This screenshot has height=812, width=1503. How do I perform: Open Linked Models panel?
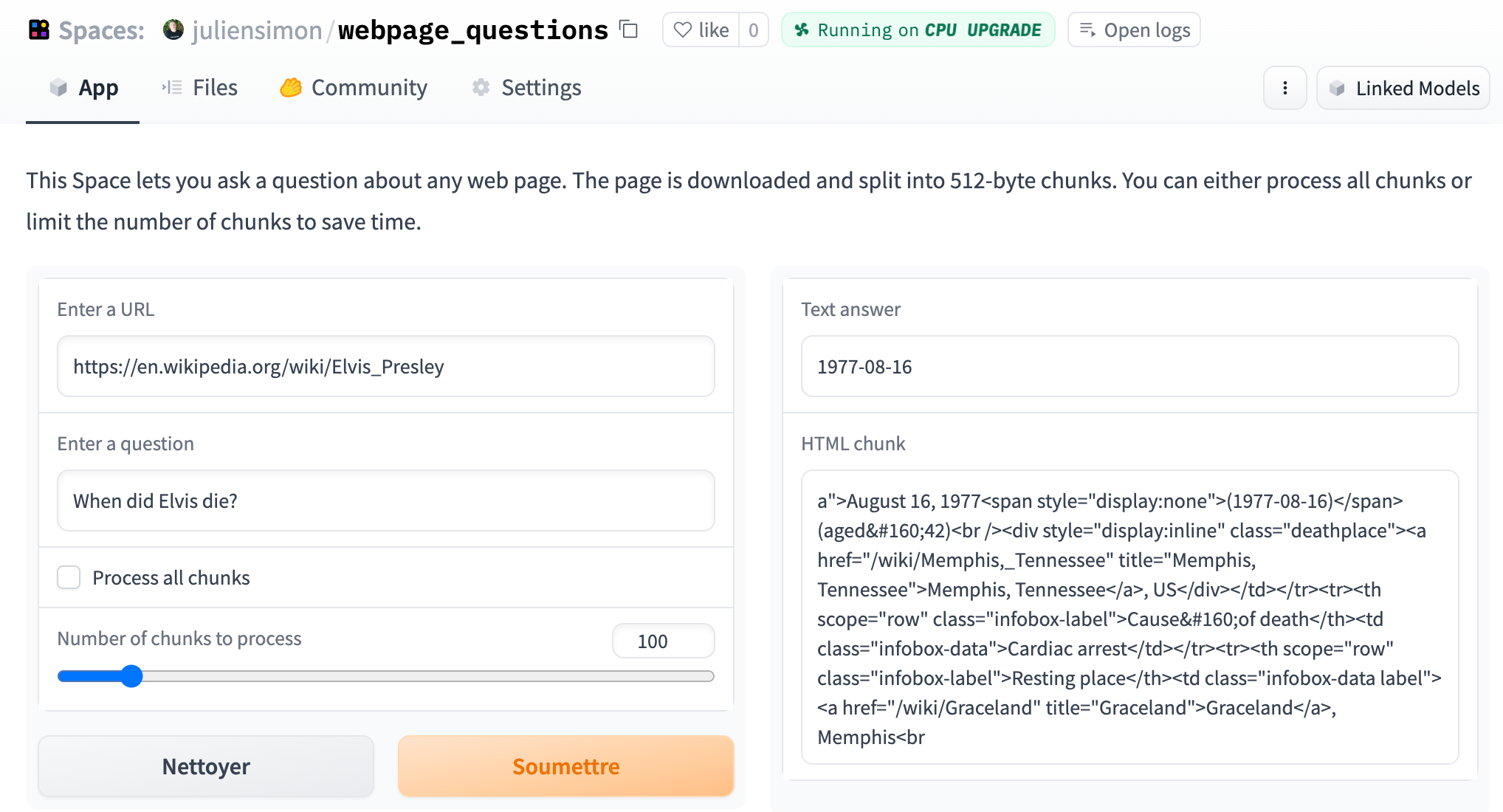pos(1403,89)
